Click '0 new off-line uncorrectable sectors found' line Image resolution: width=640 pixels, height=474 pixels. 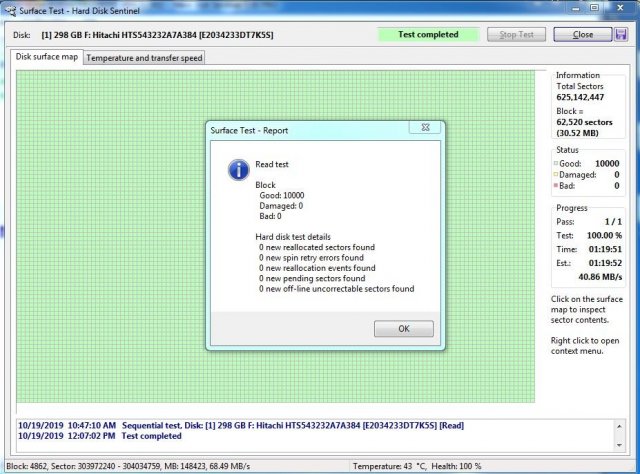pos(336,289)
